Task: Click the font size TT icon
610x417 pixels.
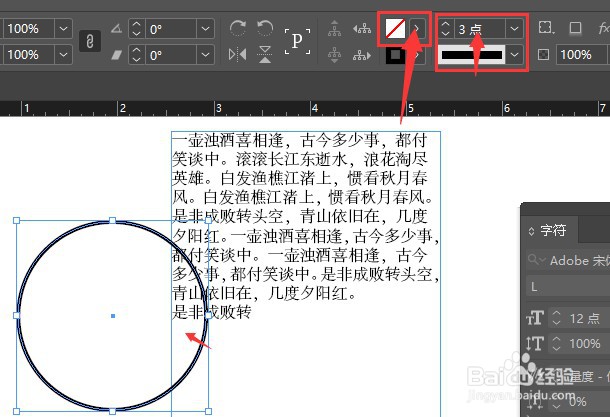Action: coord(535,318)
